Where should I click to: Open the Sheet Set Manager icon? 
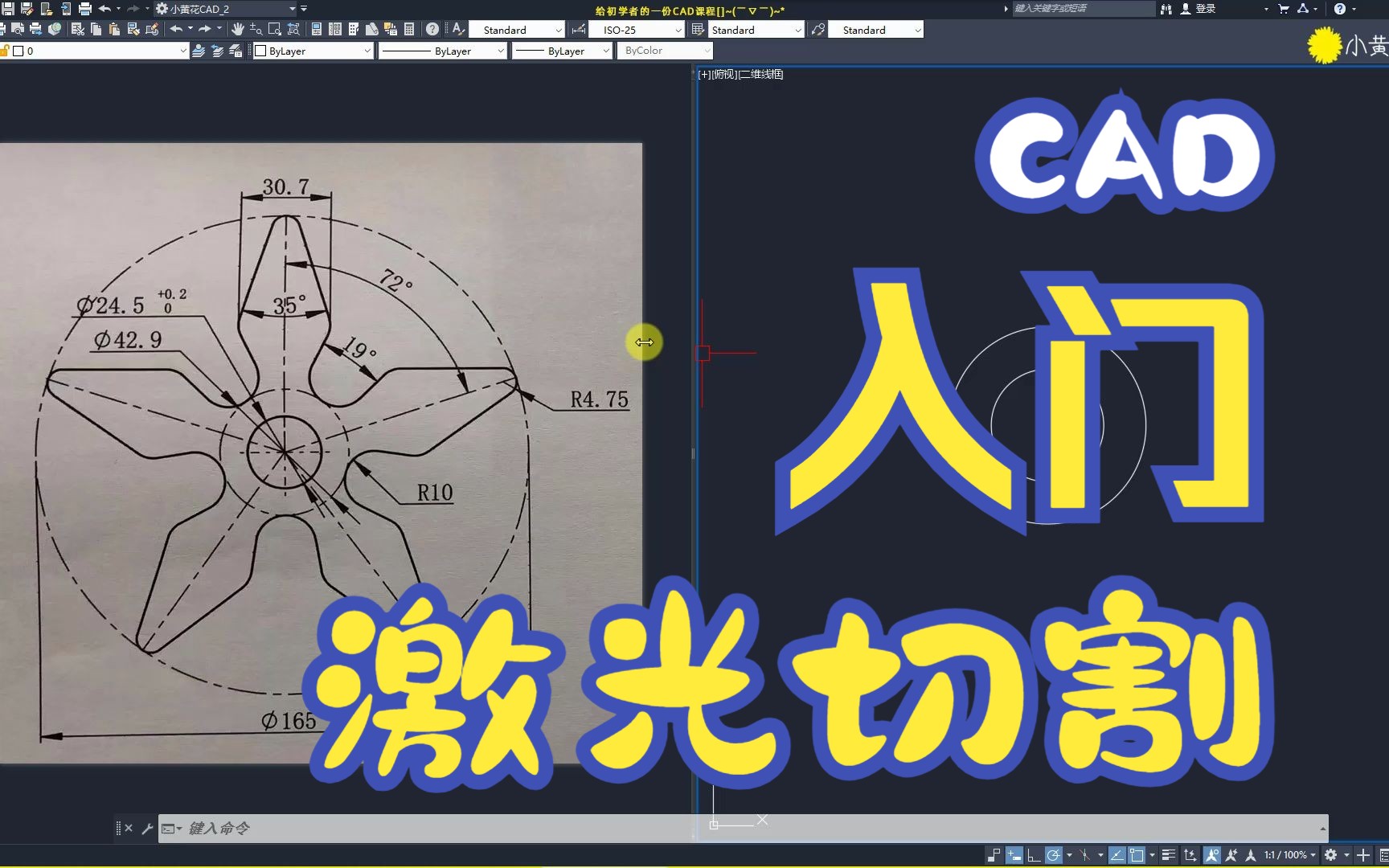click(x=371, y=29)
